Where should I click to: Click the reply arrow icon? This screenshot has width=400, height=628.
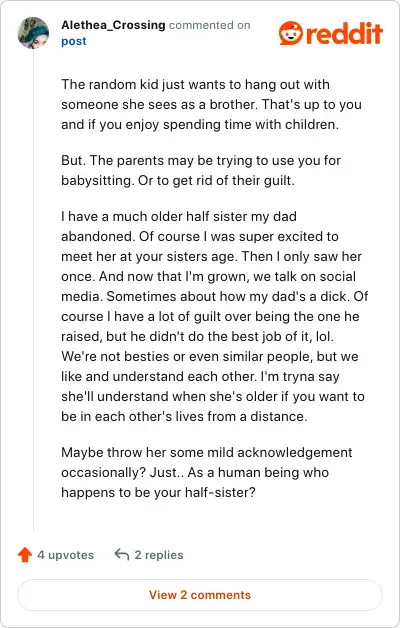[122, 554]
